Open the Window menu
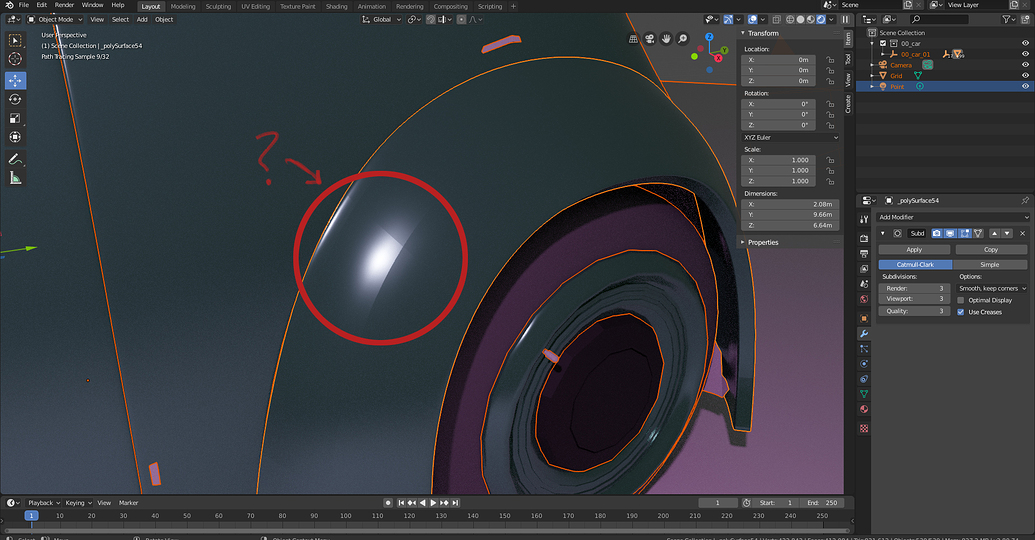1035x540 pixels. [92, 5]
